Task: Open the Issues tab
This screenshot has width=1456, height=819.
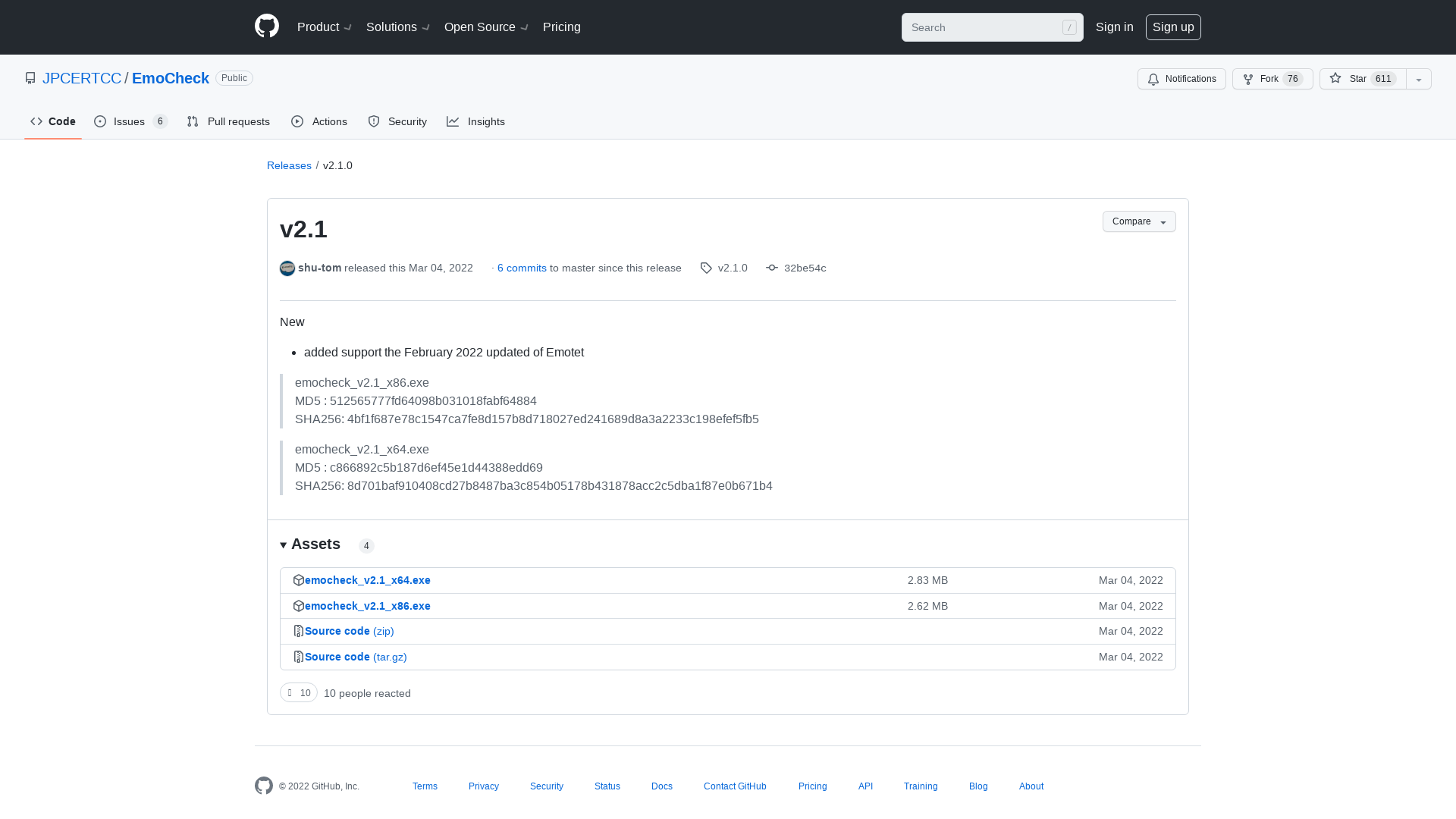Action: [x=130, y=121]
